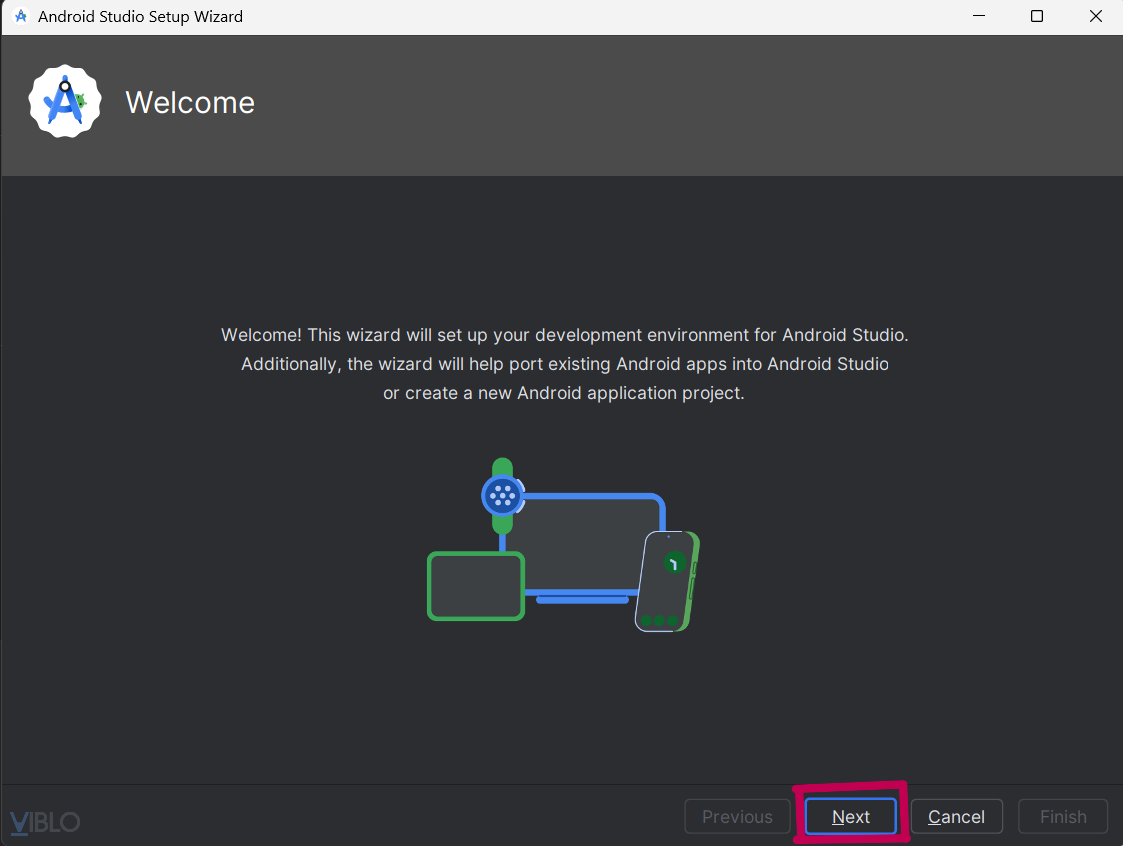
Task: Click the line 'or create a new Android application project.'
Action: click(564, 393)
